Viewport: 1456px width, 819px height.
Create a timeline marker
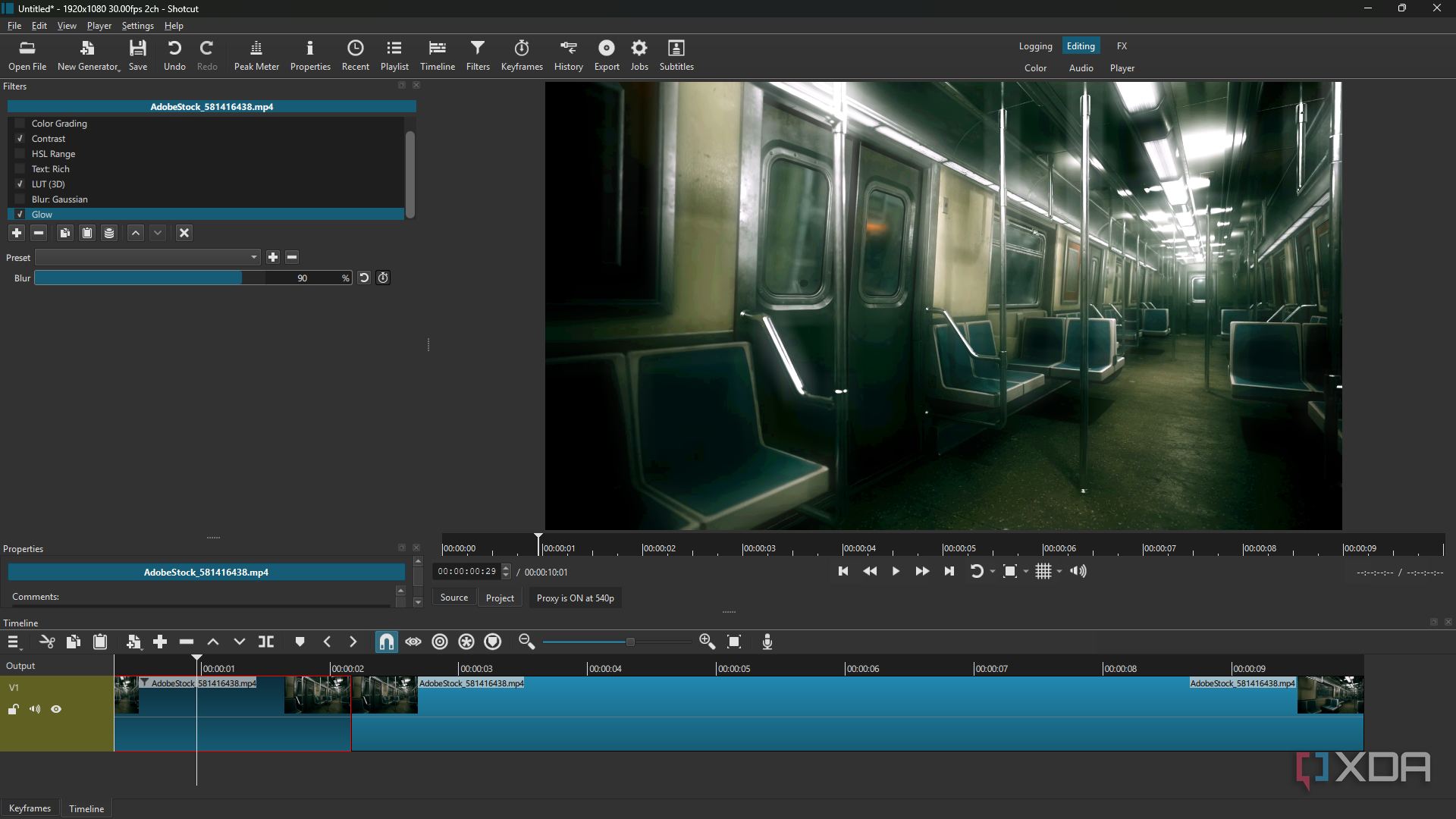[x=300, y=642]
